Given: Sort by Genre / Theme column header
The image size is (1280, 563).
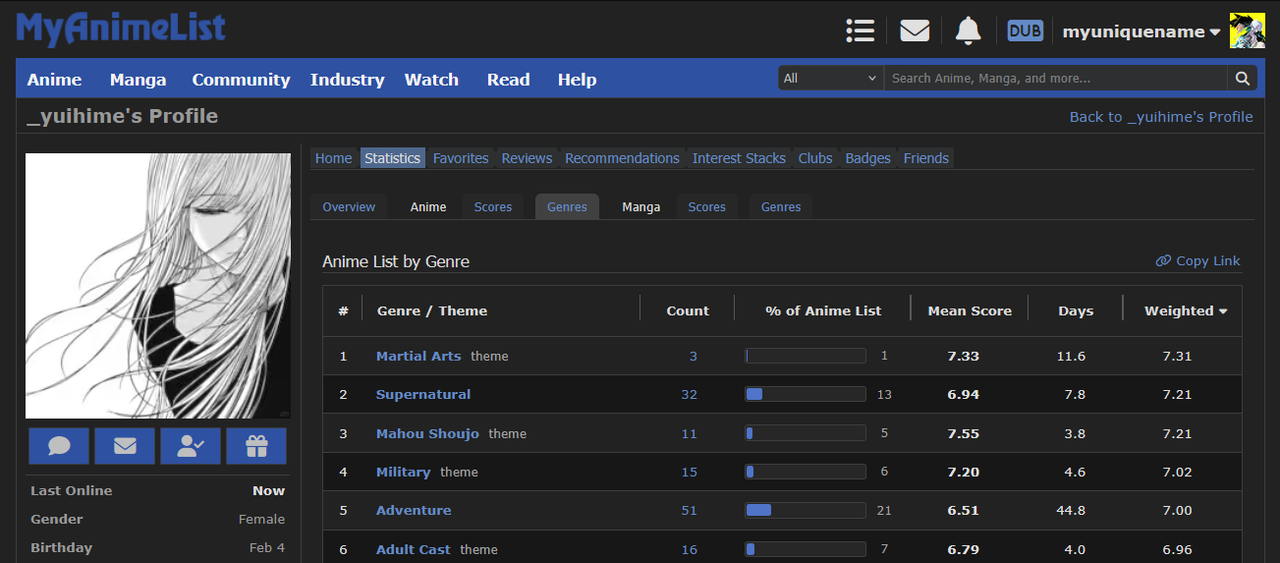Looking at the screenshot, I should click(432, 311).
